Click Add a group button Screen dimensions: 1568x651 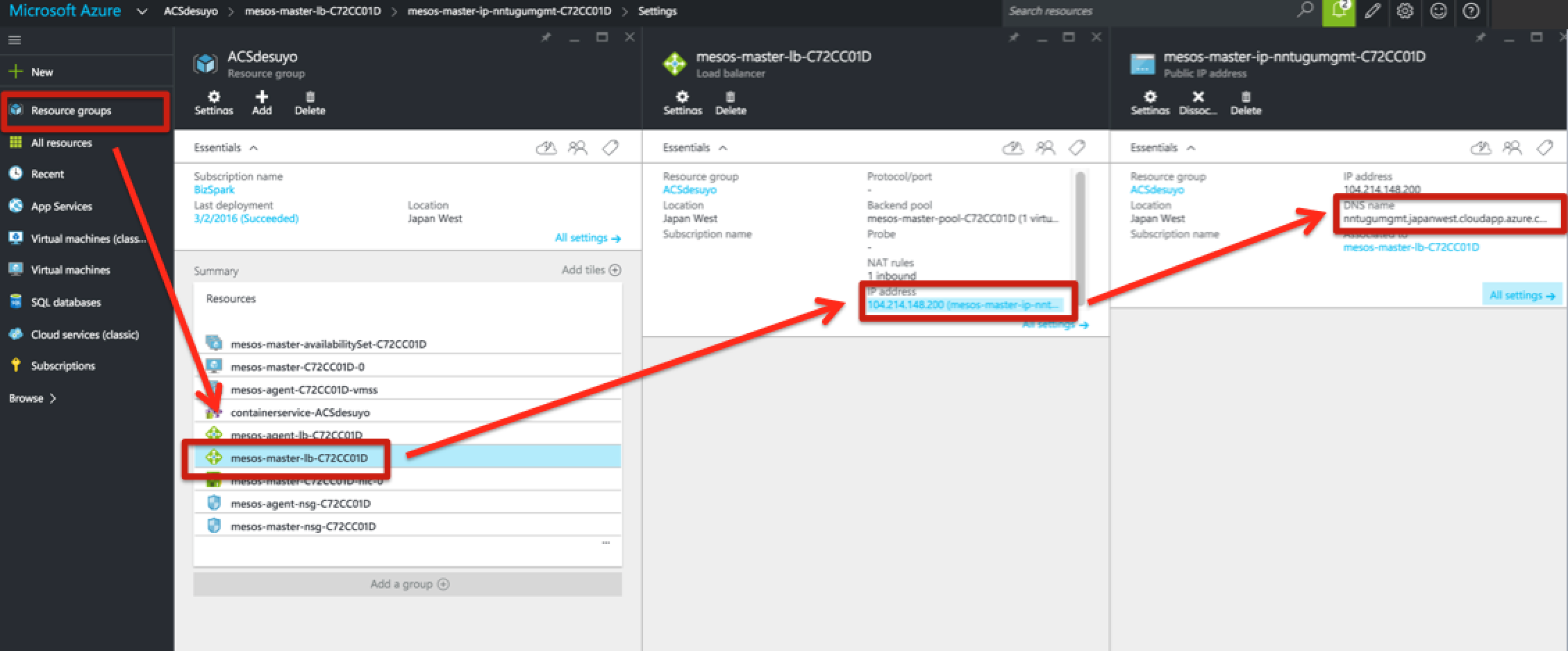click(408, 584)
